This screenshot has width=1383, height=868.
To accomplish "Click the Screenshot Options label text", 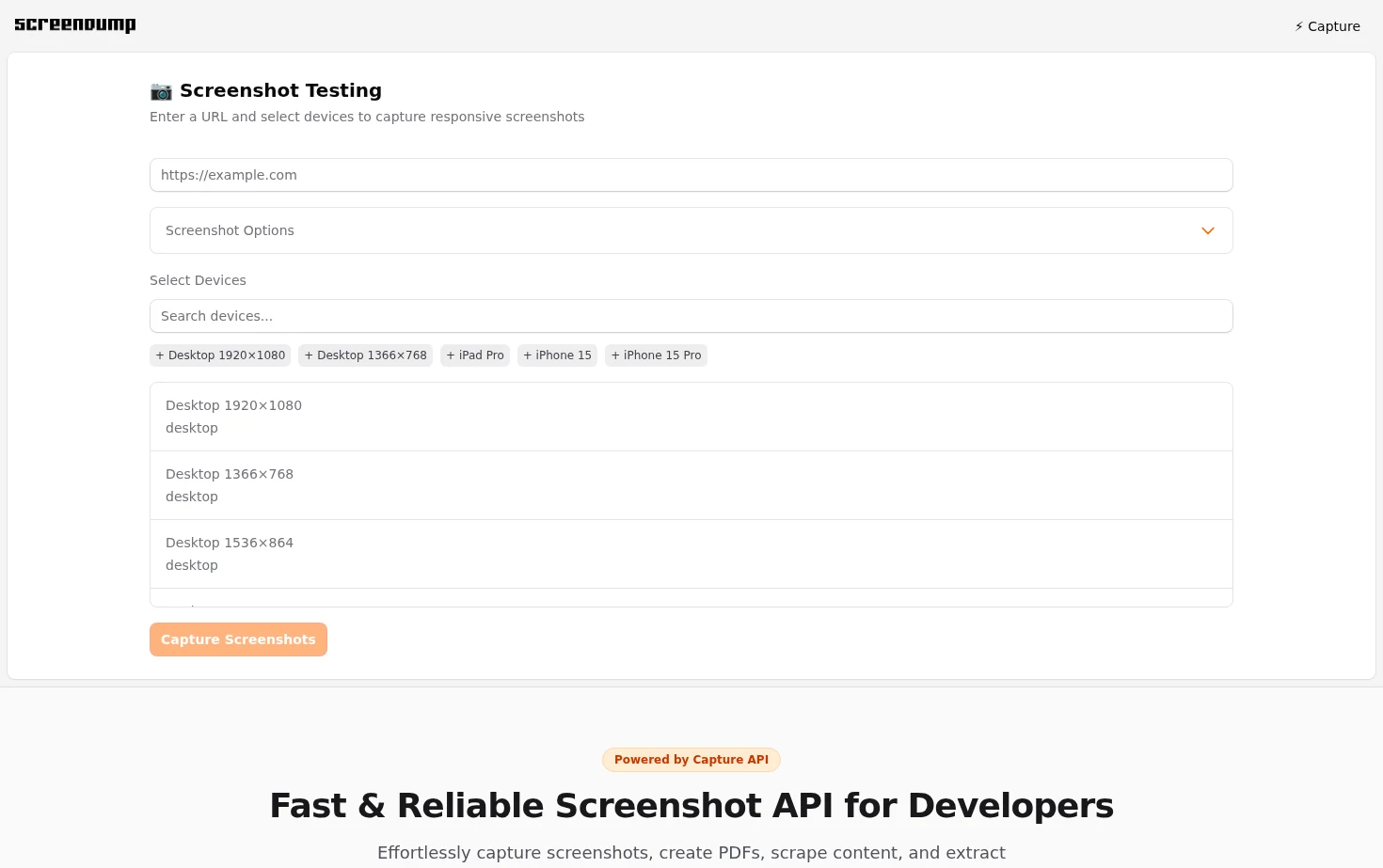I will pyautogui.click(x=230, y=230).
